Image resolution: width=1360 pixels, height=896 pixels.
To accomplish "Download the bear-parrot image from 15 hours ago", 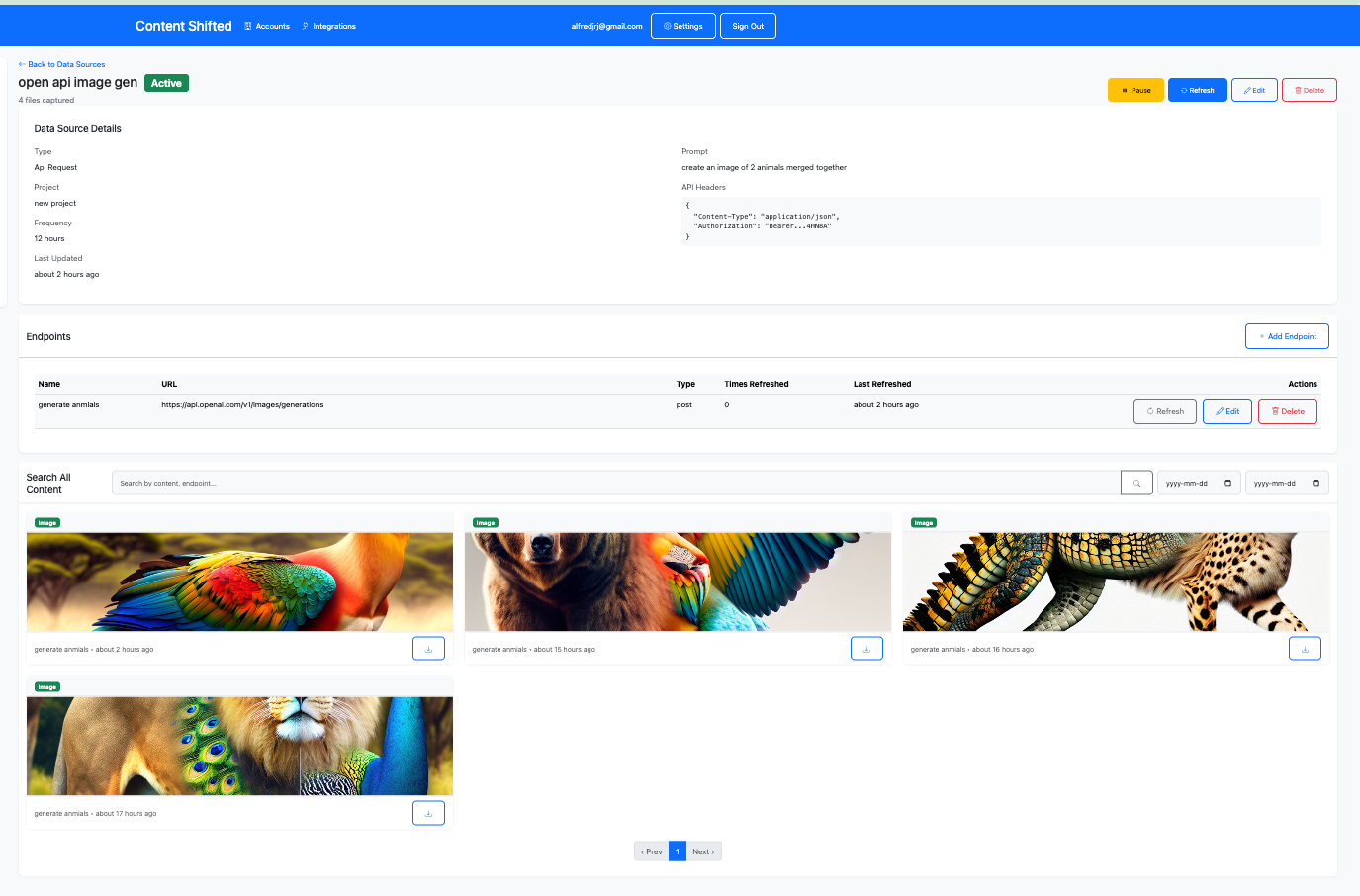I will click(866, 649).
